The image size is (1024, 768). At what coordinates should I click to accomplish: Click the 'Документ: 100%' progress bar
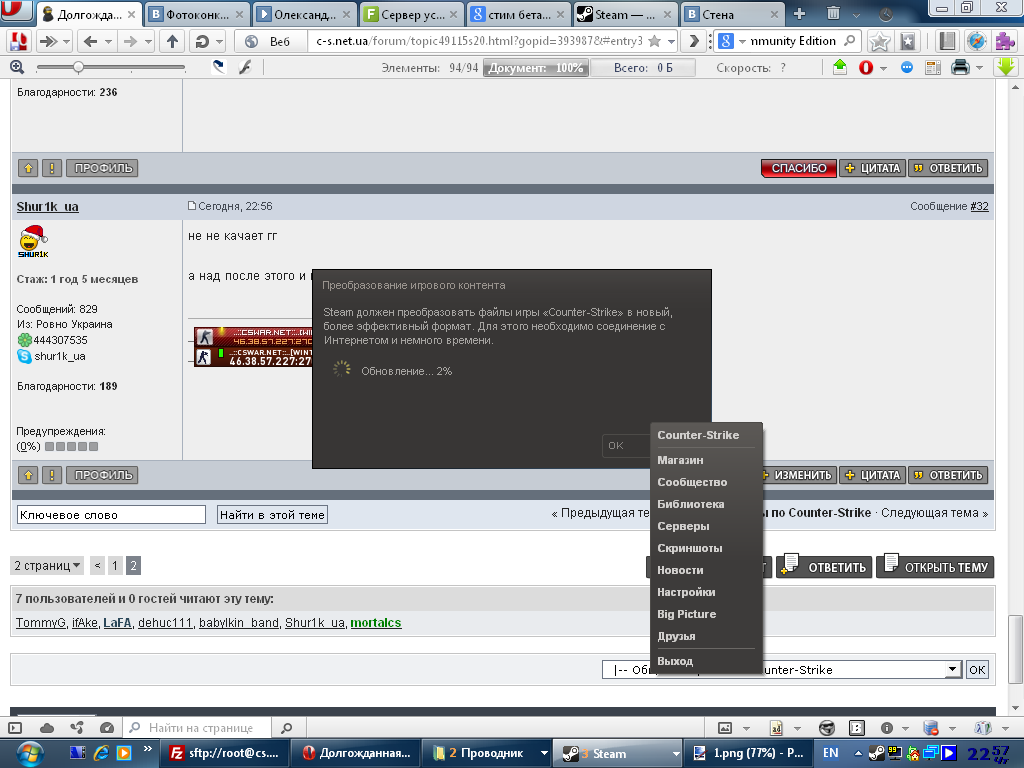point(536,68)
